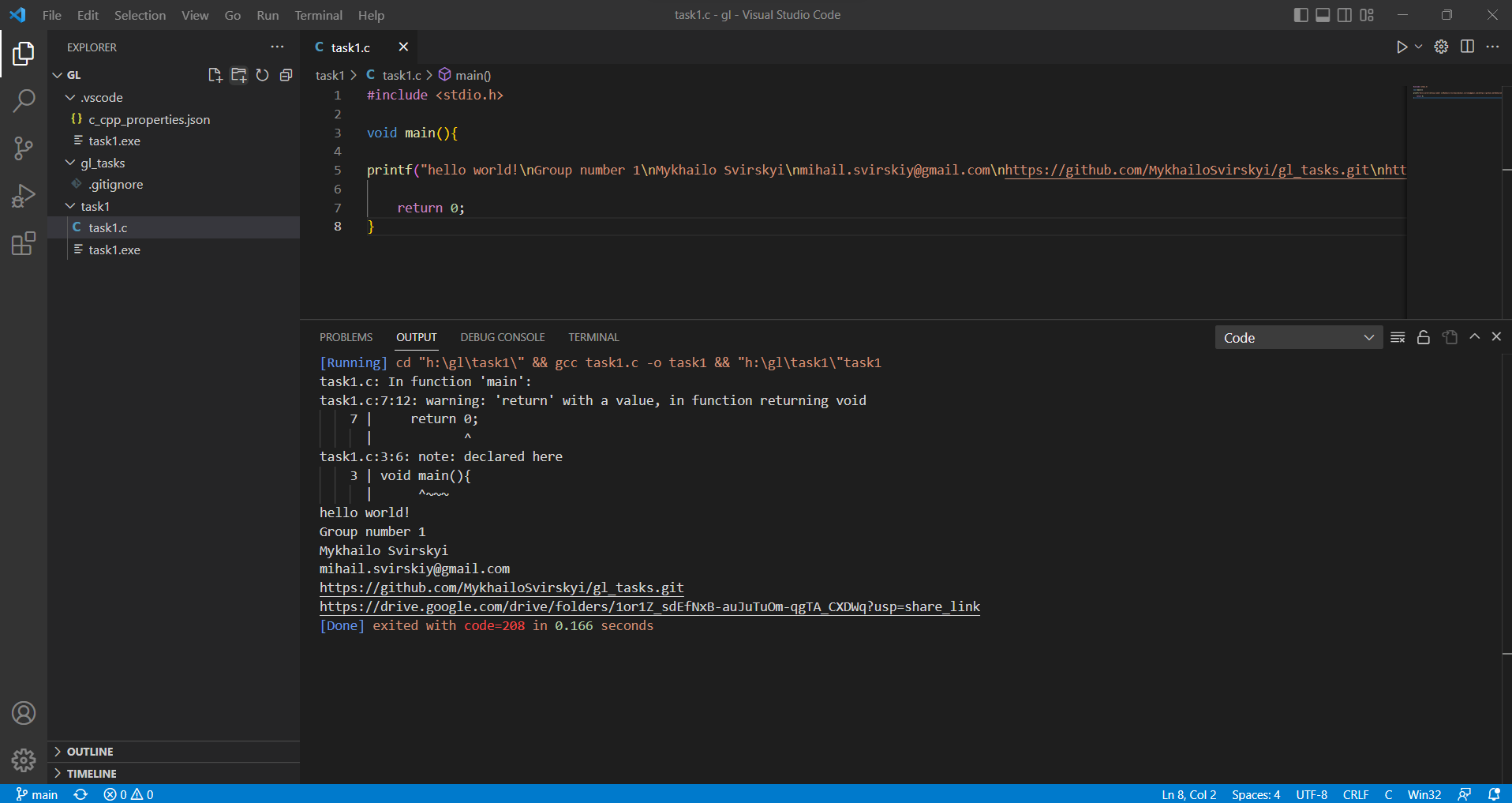Switch to the TERMINAL tab
1512x803 pixels.
593,337
